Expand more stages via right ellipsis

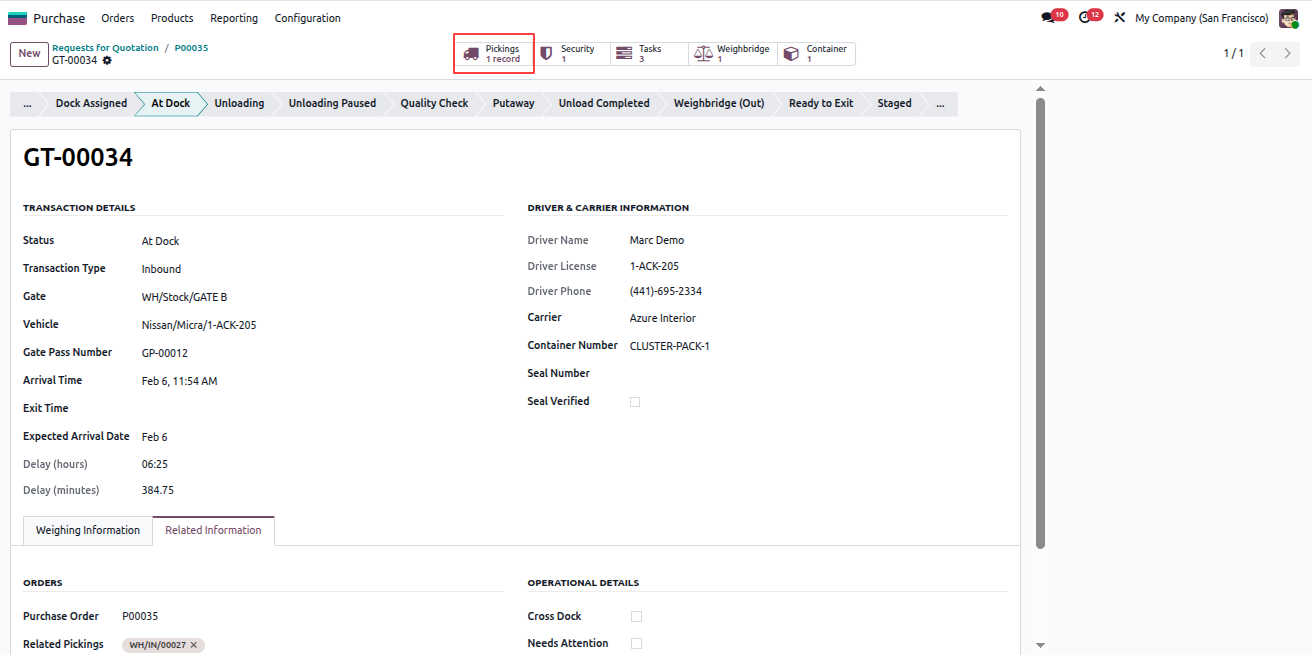click(x=940, y=104)
